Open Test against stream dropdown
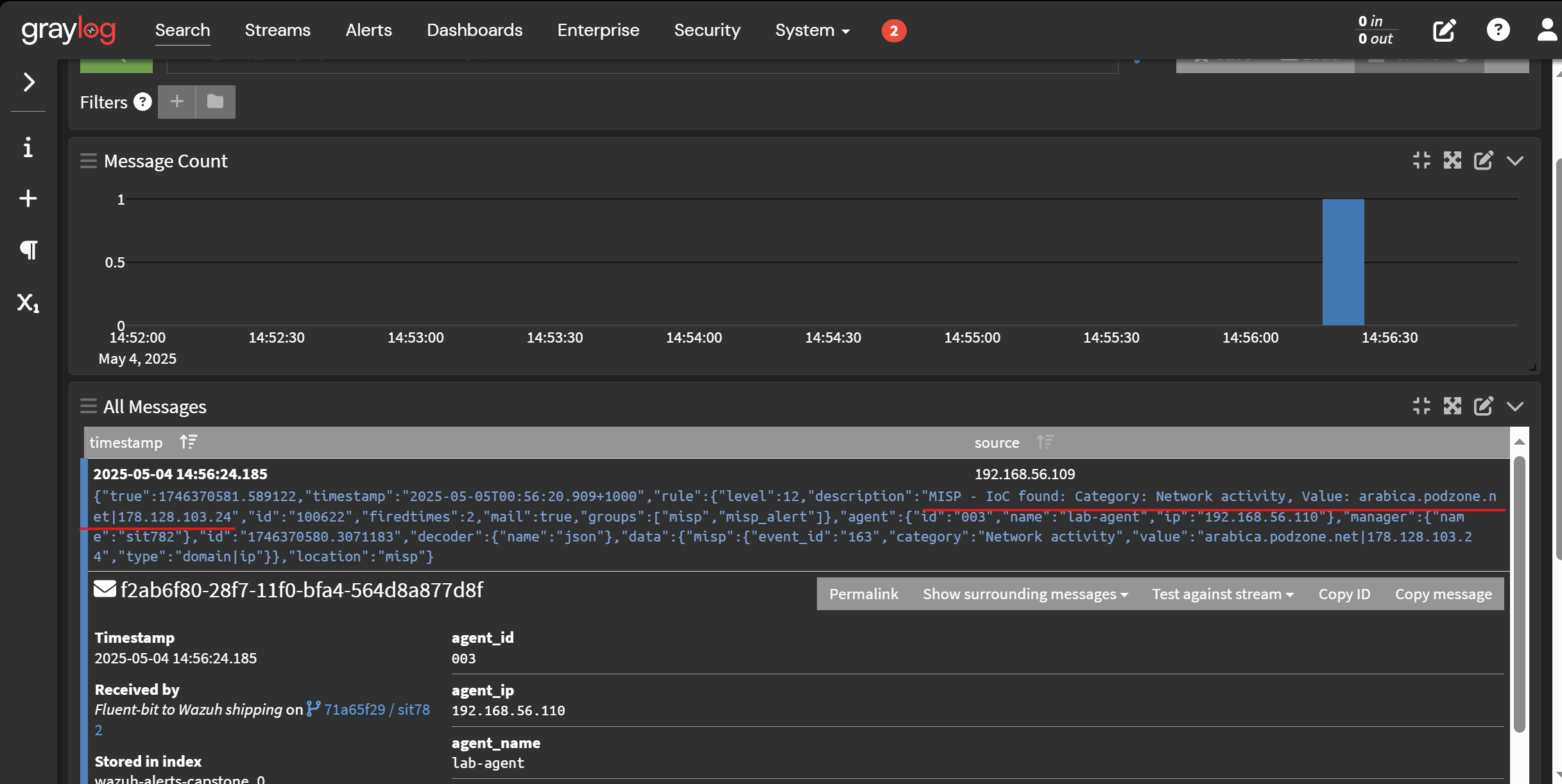Viewport: 1562px width, 784px height. click(x=1223, y=594)
